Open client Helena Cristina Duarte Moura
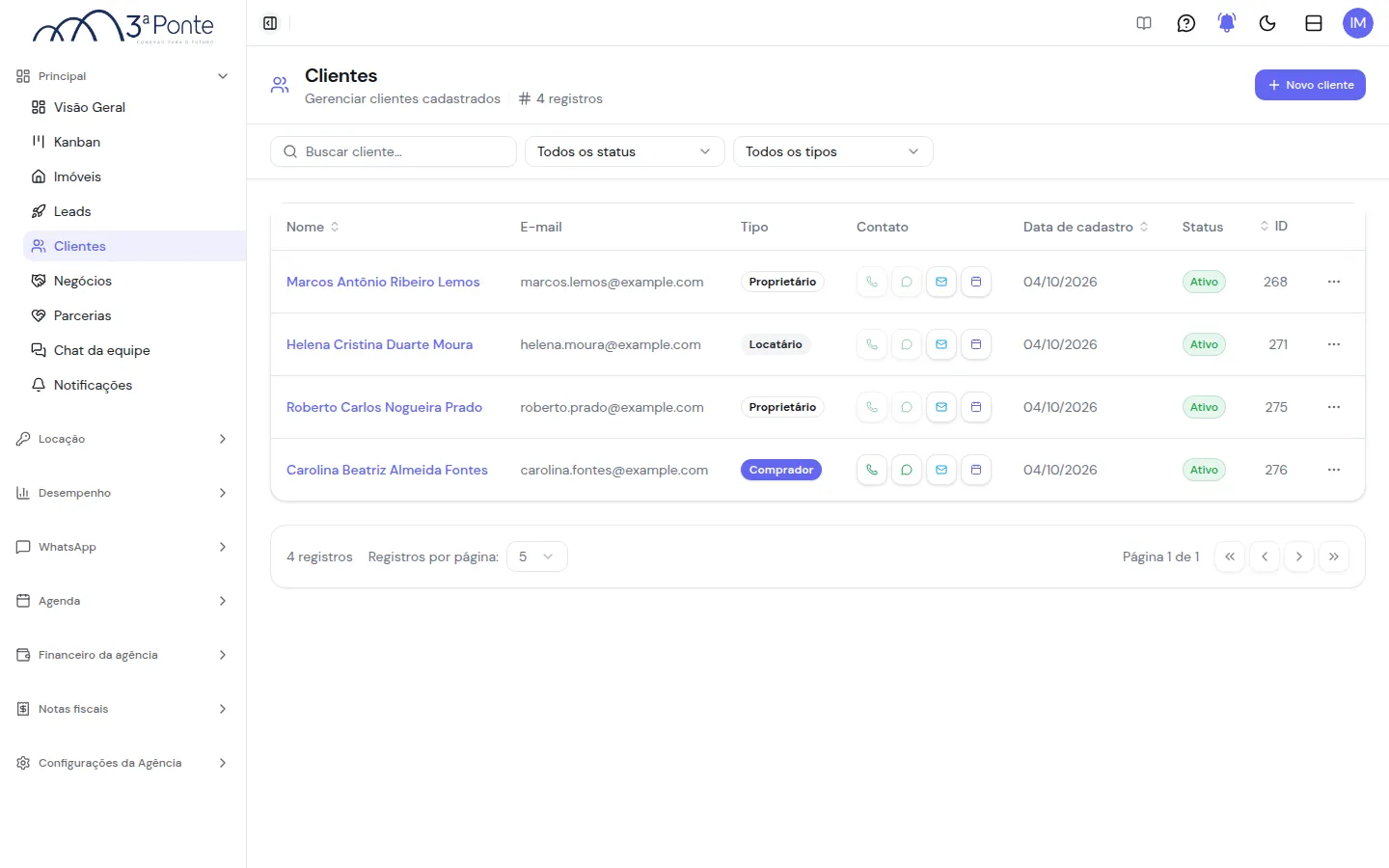The image size is (1389, 868). click(x=379, y=344)
